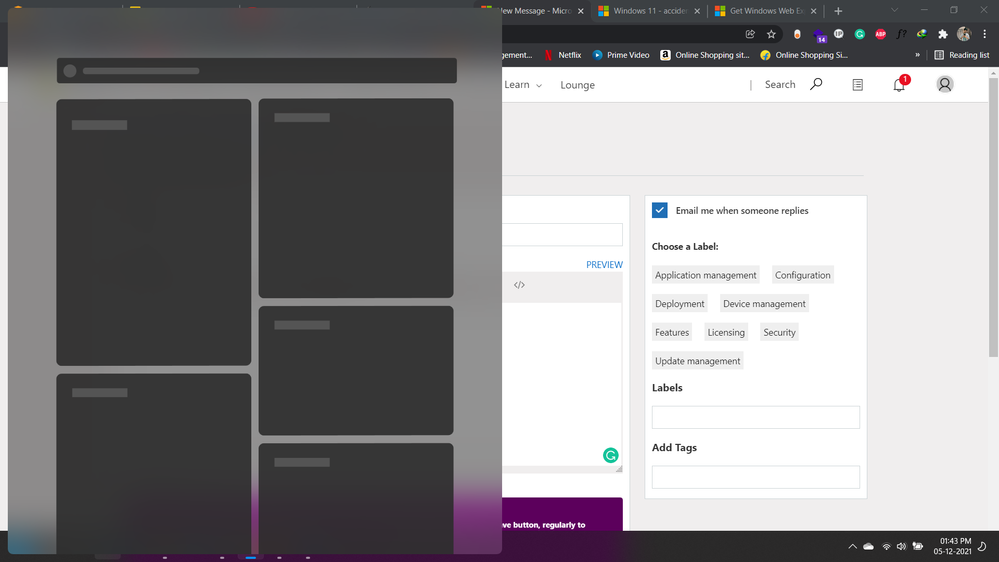Screen dimensions: 999x562
Task: Select the Deployment label
Action: pyautogui.click(x=679, y=304)
